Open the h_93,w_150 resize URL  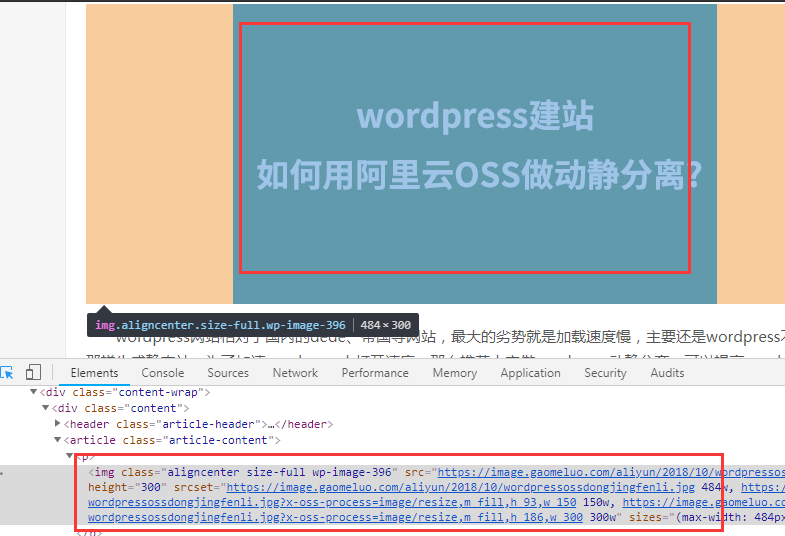[x=332, y=502]
